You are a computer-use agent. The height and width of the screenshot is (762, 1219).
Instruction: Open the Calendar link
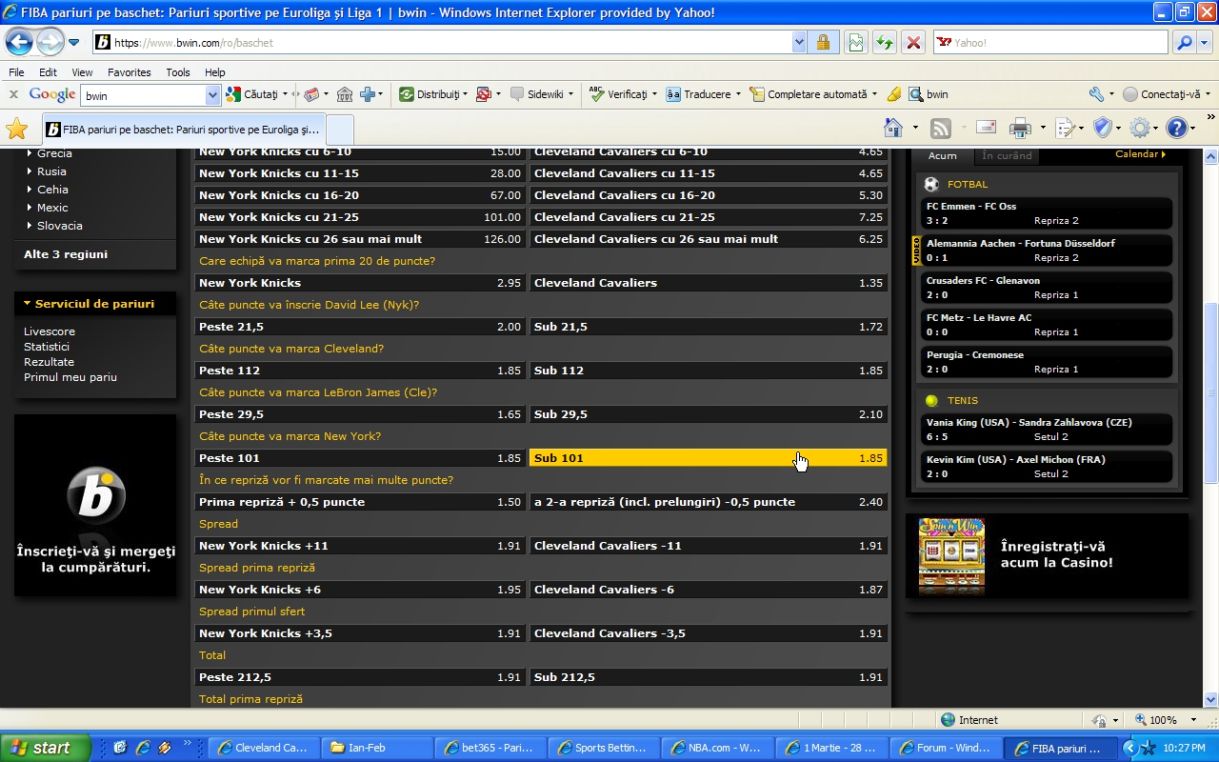pyautogui.click(x=1140, y=154)
